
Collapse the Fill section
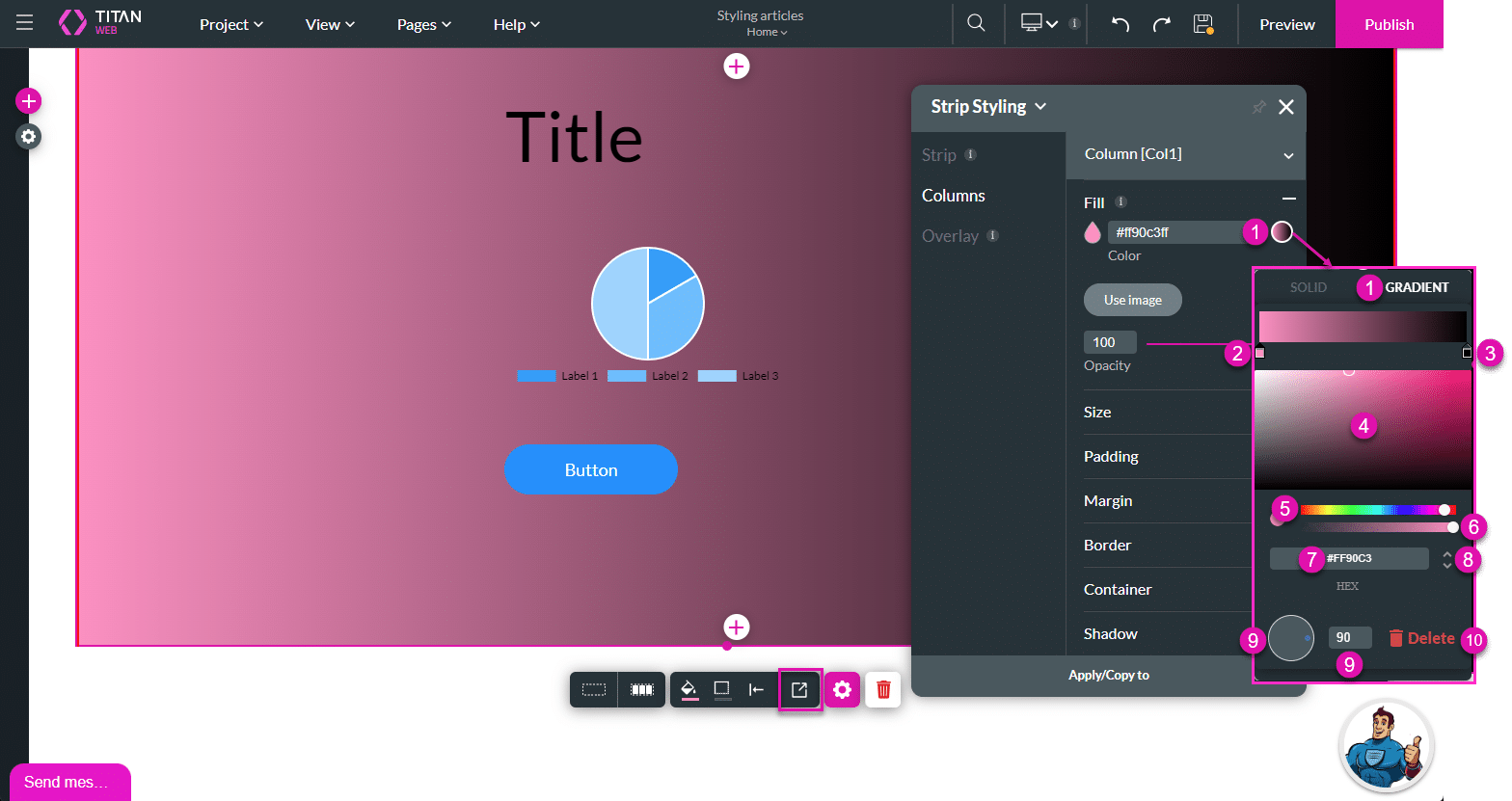click(x=1288, y=199)
